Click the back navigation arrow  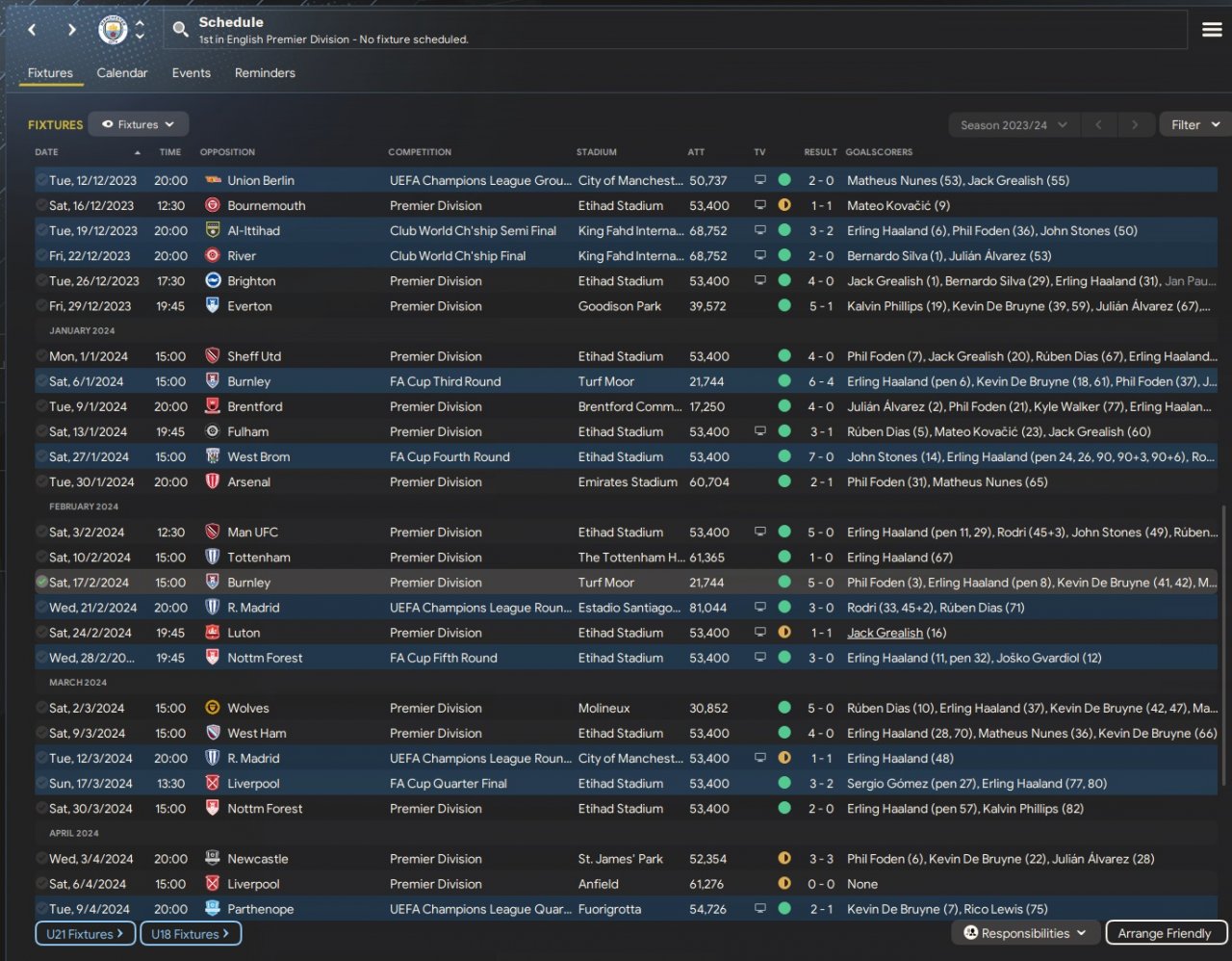tap(32, 30)
